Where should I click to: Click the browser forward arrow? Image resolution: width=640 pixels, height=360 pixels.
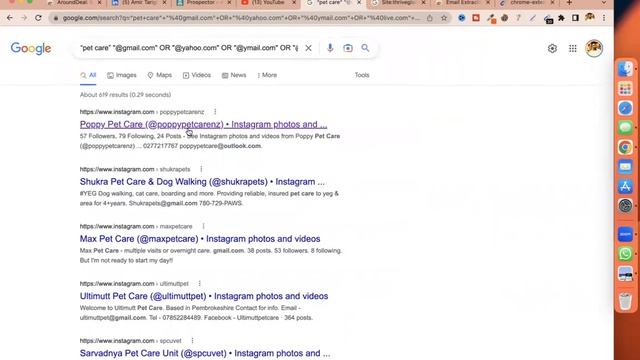(24, 18)
